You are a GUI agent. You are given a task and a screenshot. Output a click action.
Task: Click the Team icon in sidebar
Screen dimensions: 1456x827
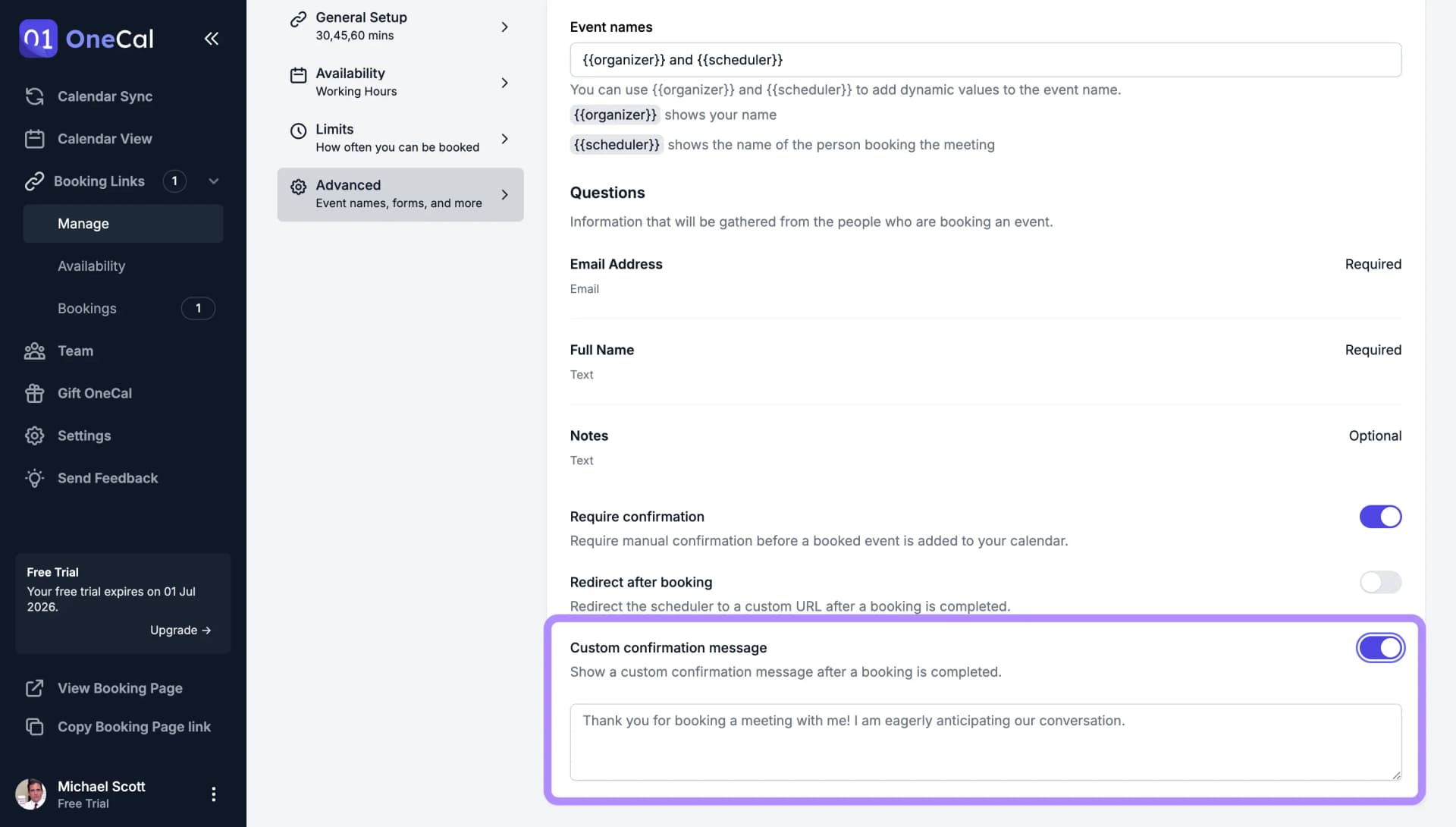pyautogui.click(x=34, y=351)
